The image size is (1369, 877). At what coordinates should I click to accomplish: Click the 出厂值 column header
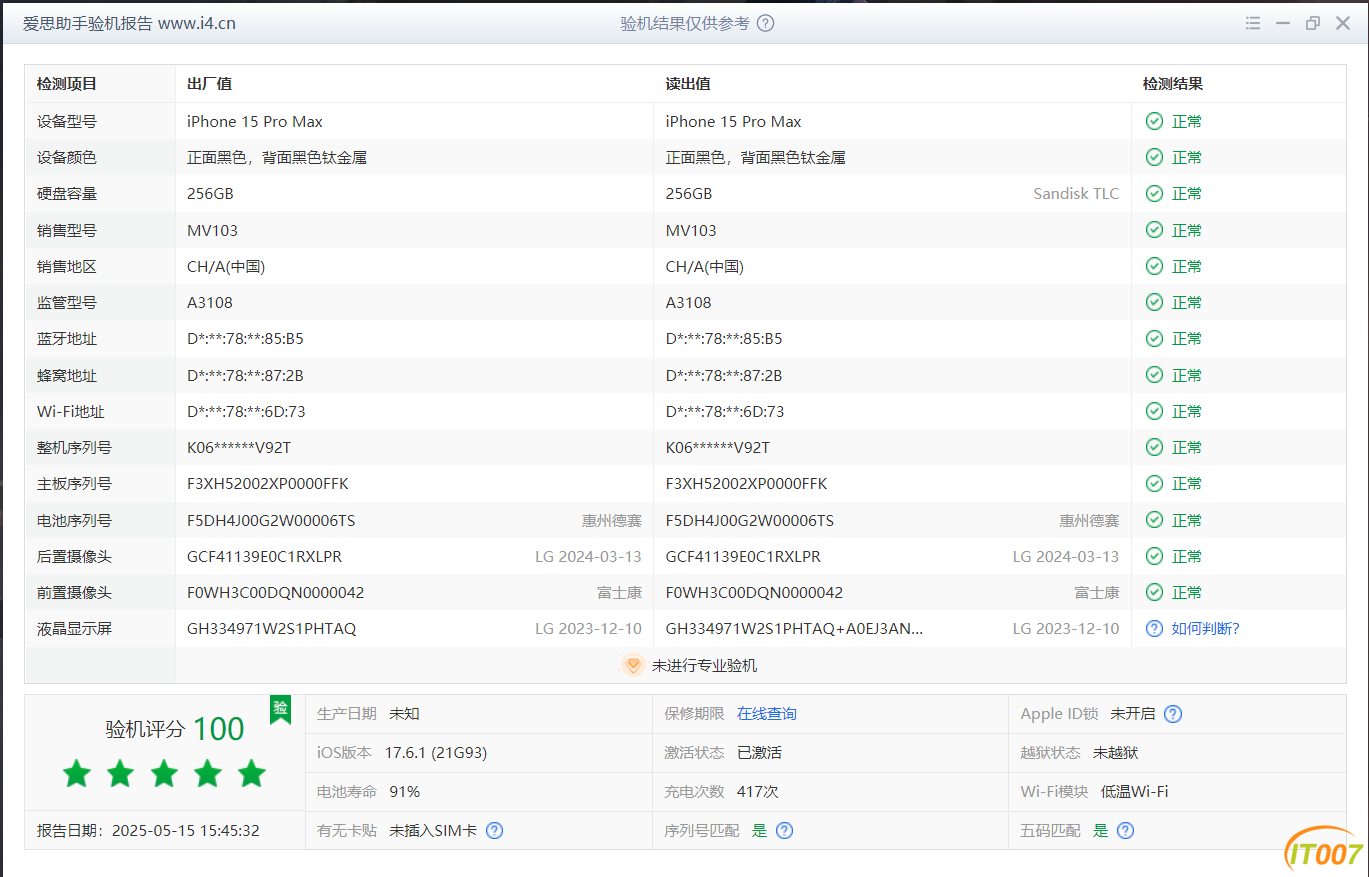(209, 84)
